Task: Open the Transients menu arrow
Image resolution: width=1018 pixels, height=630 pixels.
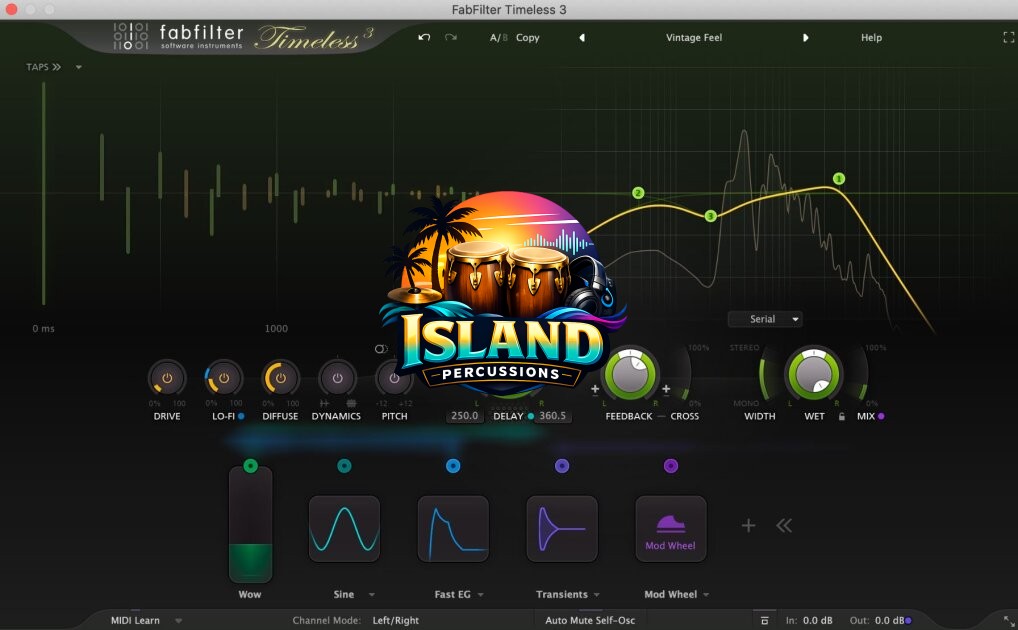Action: (x=597, y=594)
